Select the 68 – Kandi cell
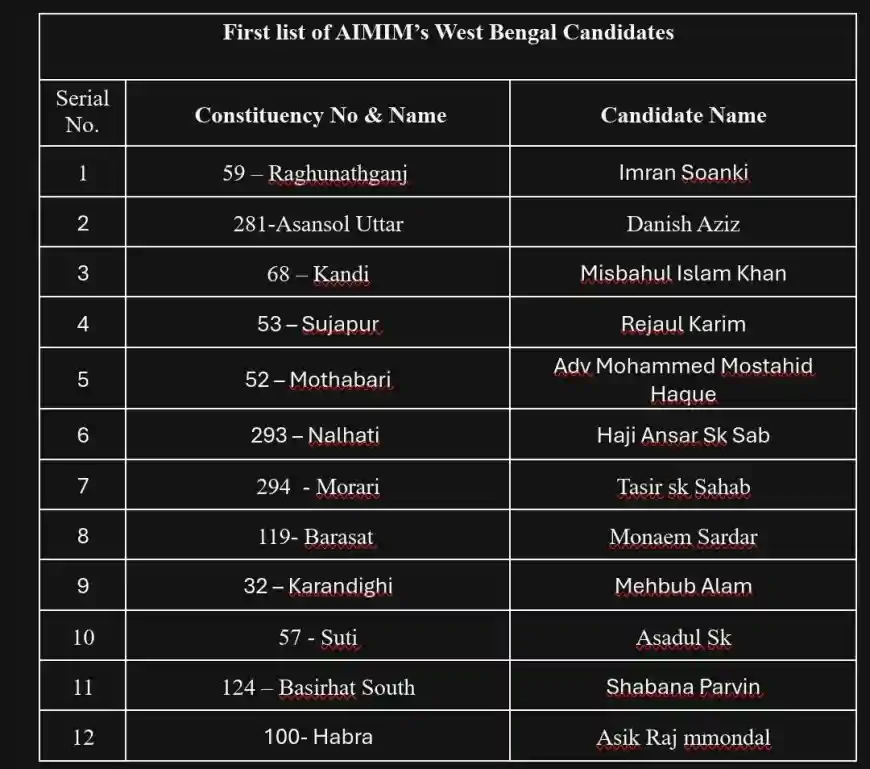Screen dimensions: 870x769 [x=318, y=274]
